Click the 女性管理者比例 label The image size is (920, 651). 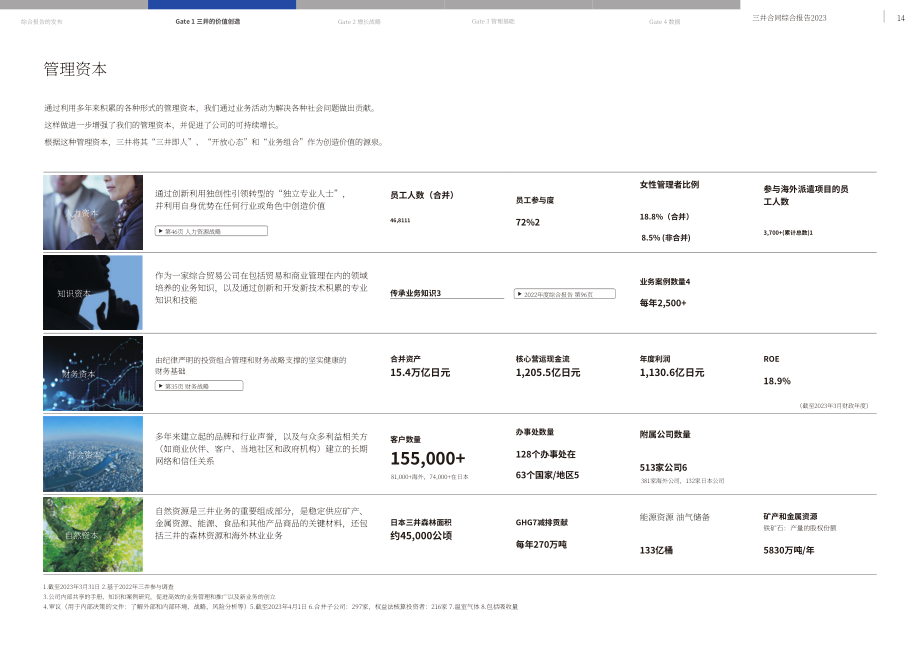(x=669, y=185)
